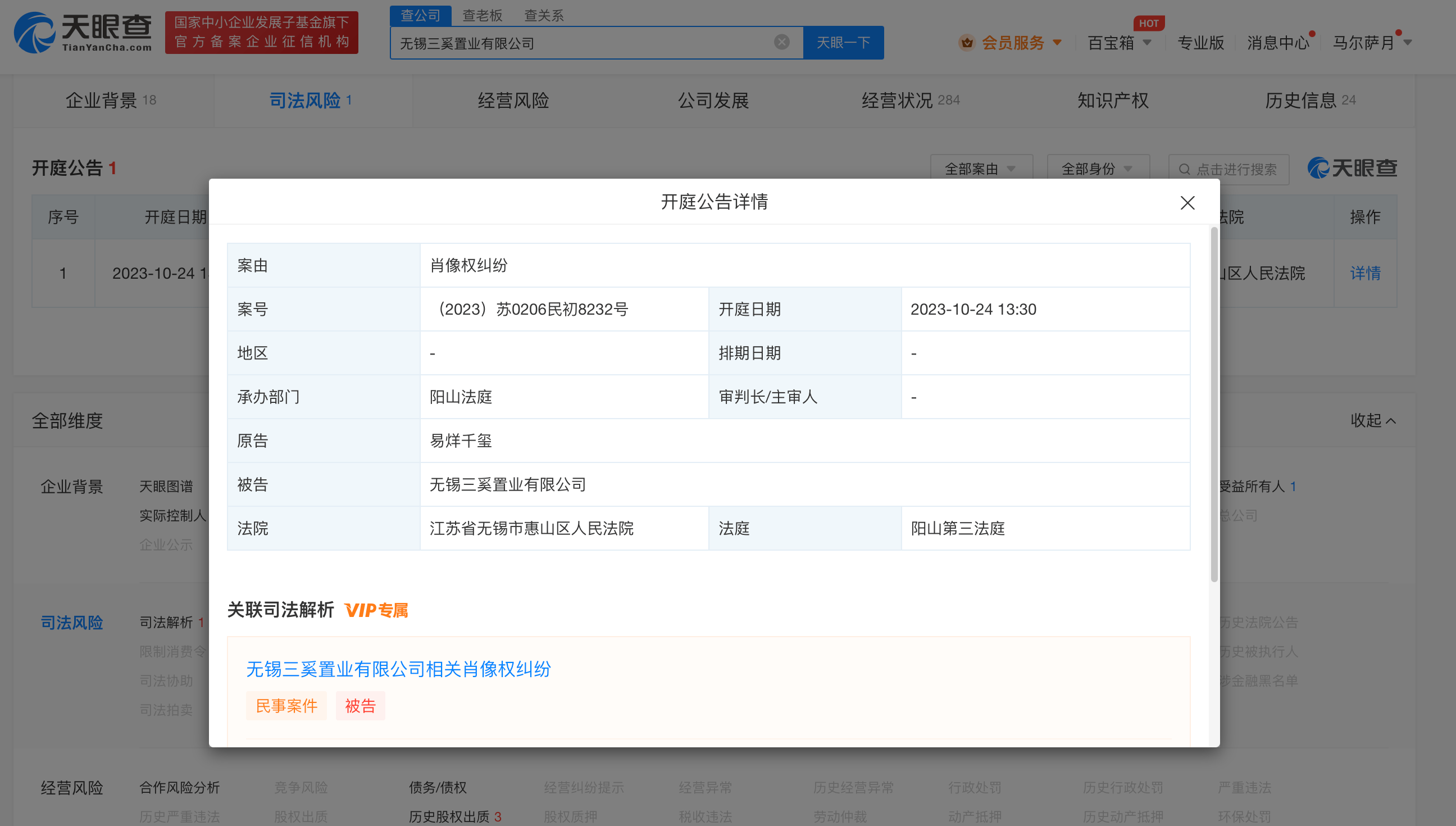Click the dialog's vertical scrollbar
This screenshot has width=1456, height=826.
pyautogui.click(x=1214, y=404)
